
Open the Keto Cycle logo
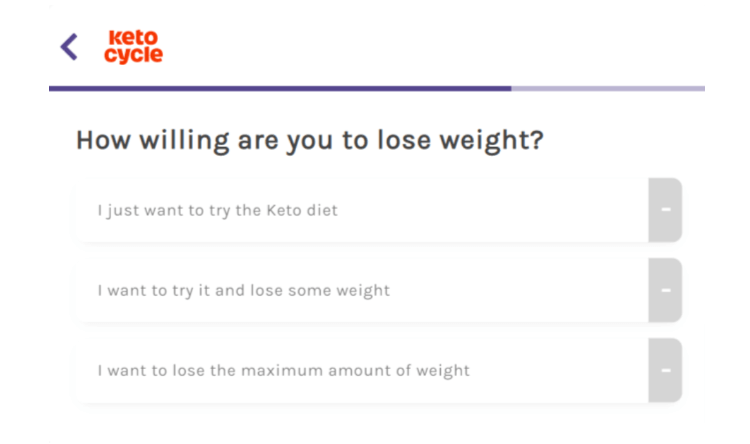tap(133, 47)
